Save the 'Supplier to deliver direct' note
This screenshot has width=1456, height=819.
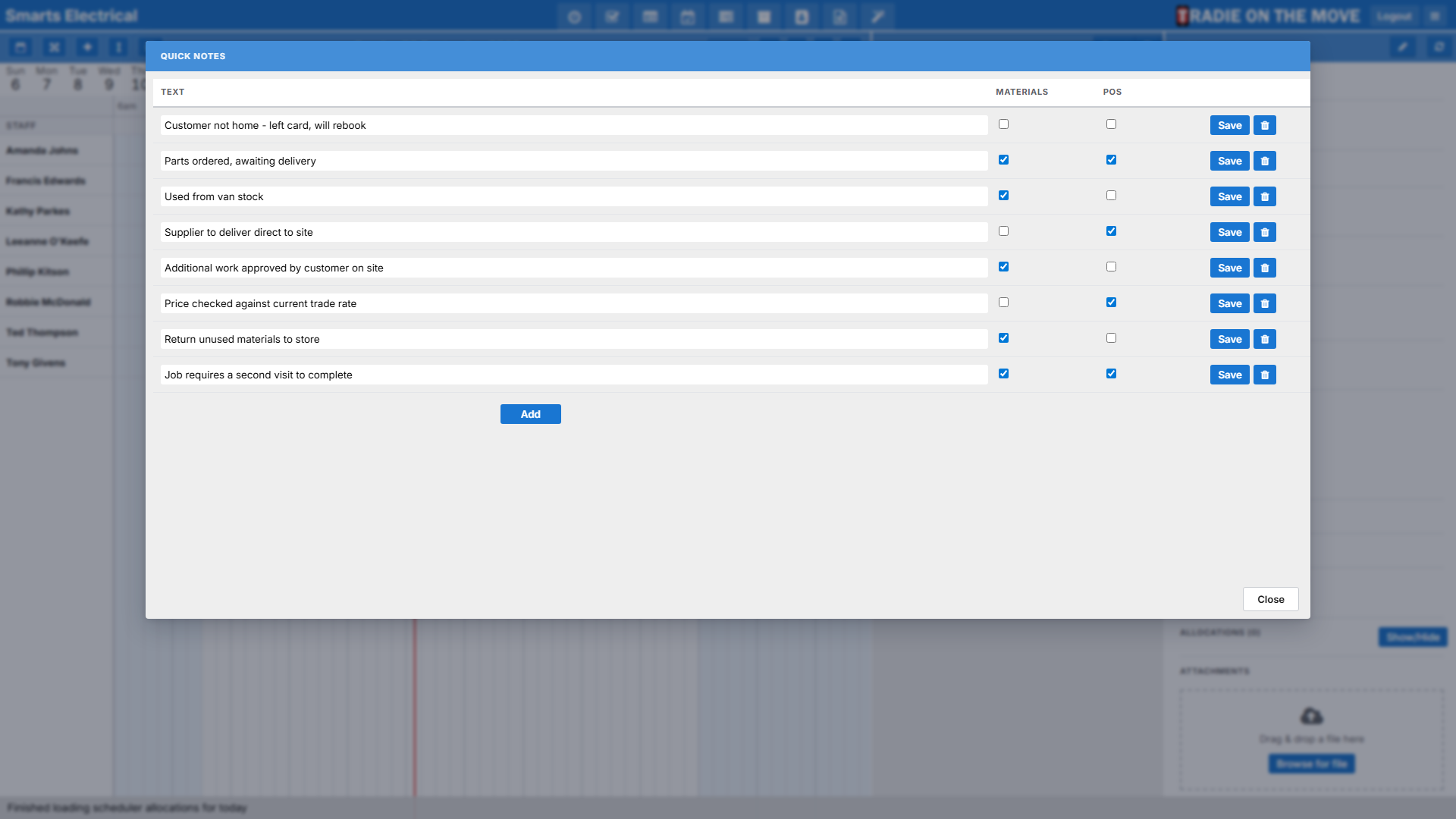pos(1229,232)
